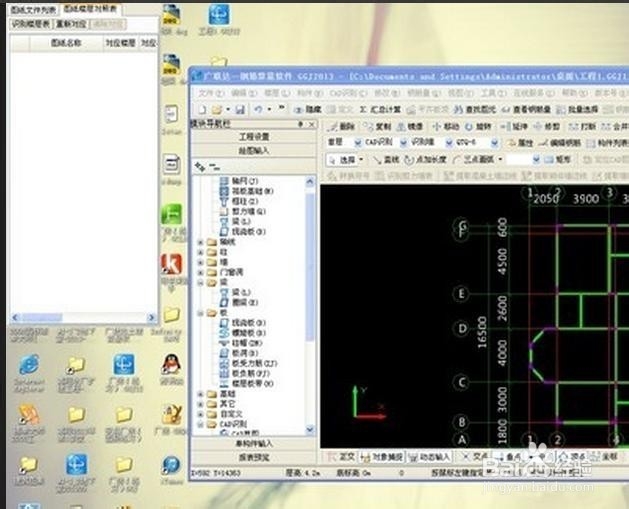Activate the 选择 selection tool
Screen dimensions: 629x509
343,160
